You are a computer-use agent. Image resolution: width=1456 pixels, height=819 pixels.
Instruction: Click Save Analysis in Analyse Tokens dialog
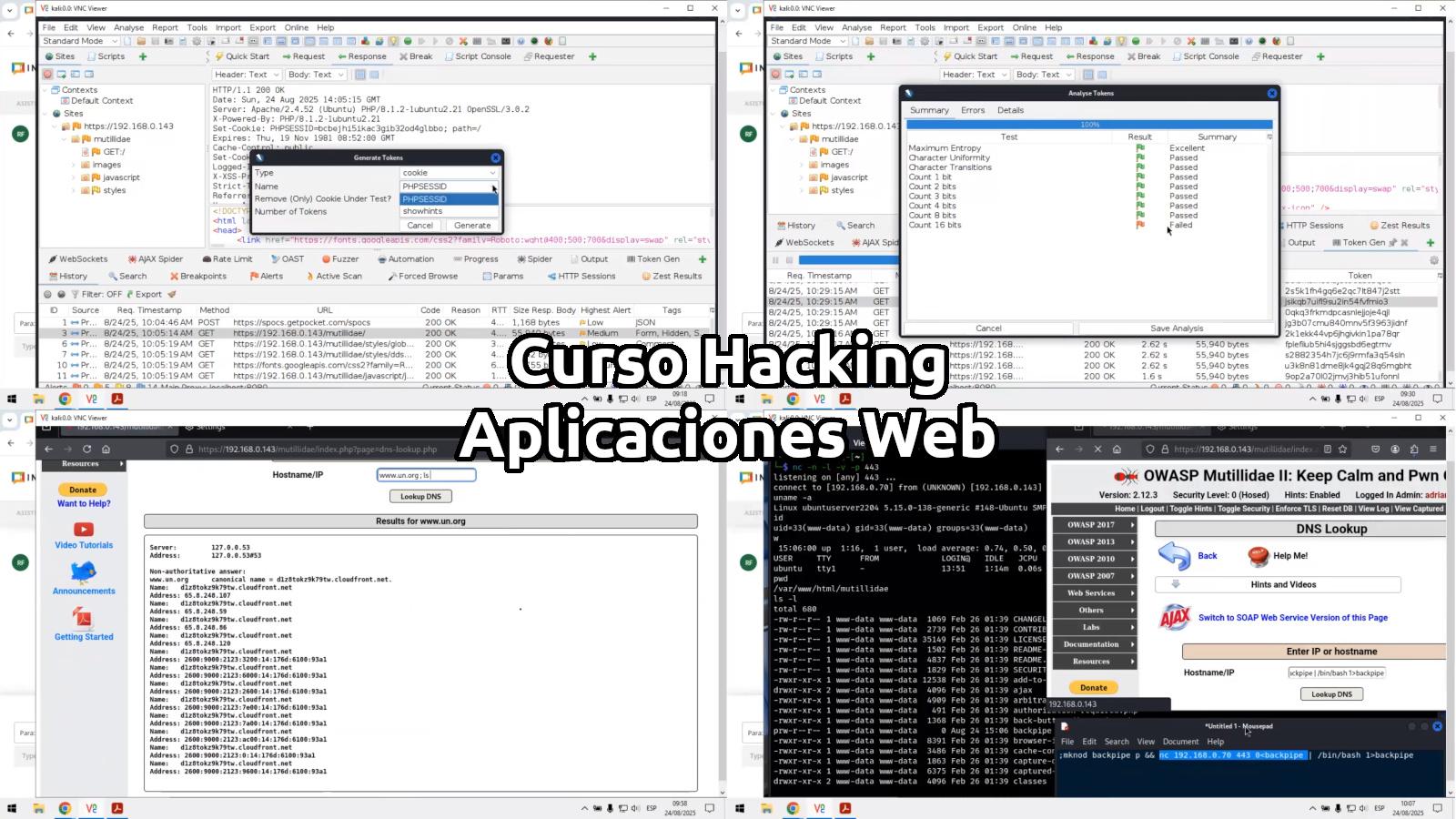(x=1177, y=329)
